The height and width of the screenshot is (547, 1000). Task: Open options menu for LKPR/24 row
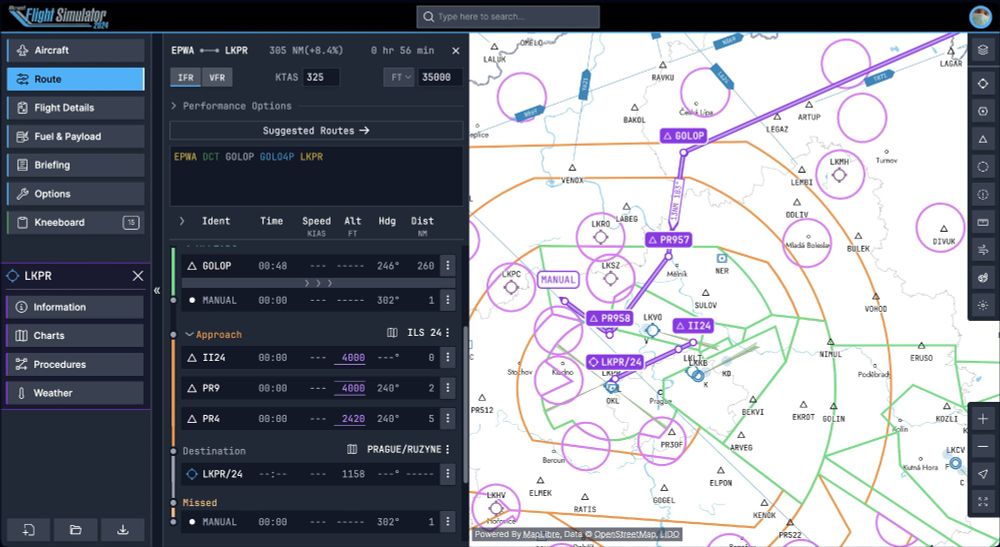tap(448, 474)
